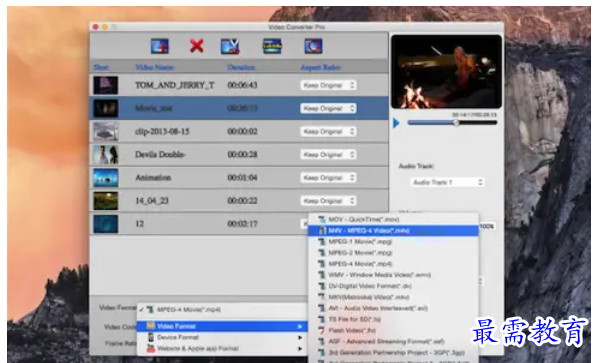Open Aspect Ratio dropdown for 14_04_23
This screenshot has height=363, width=594.
328,201
